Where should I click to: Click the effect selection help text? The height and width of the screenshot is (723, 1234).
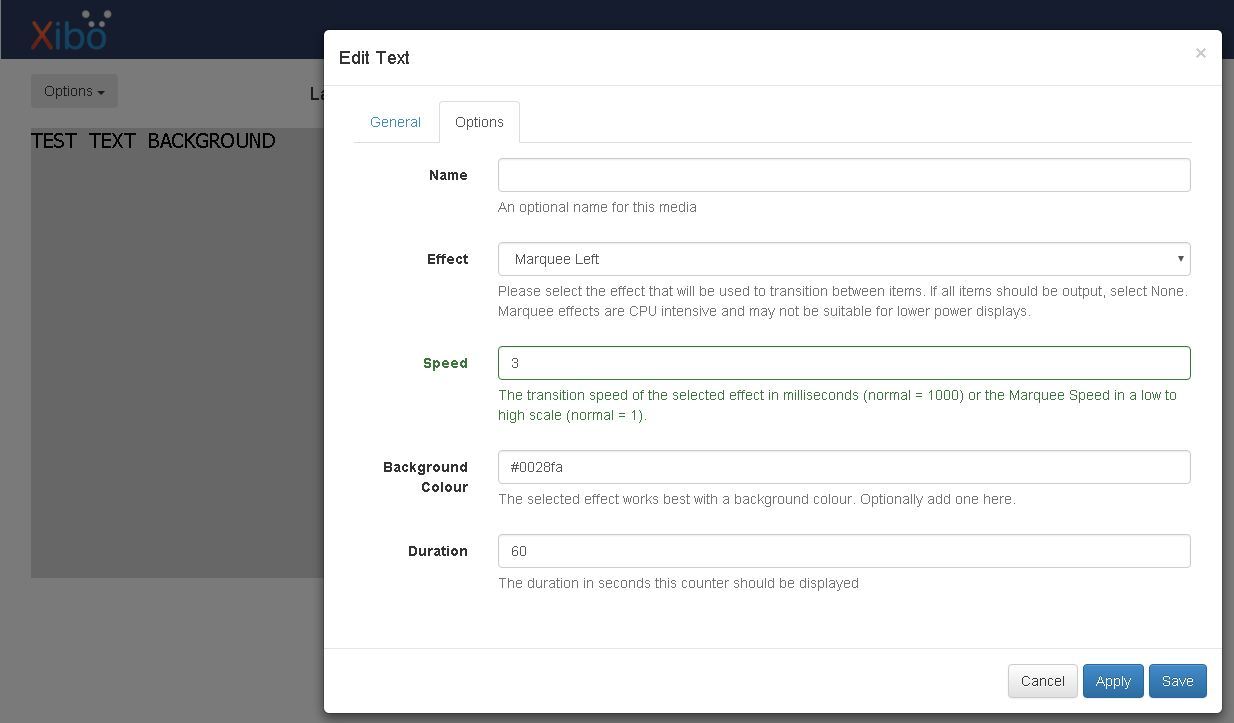tap(843, 301)
